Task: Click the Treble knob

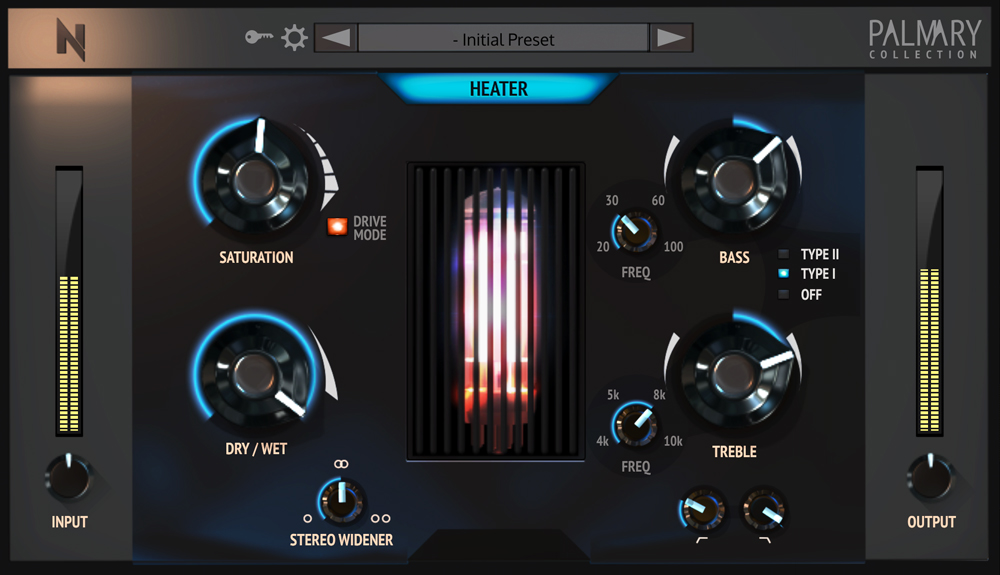Action: coord(733,374)
